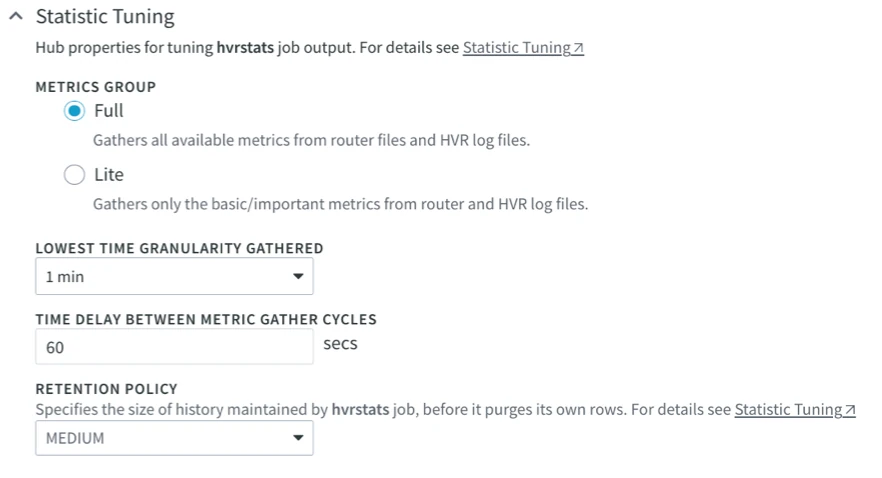Click the "Gathers only the basic/important metrics" description
This screenshot has height=478, width=882.
coord(340,205)
